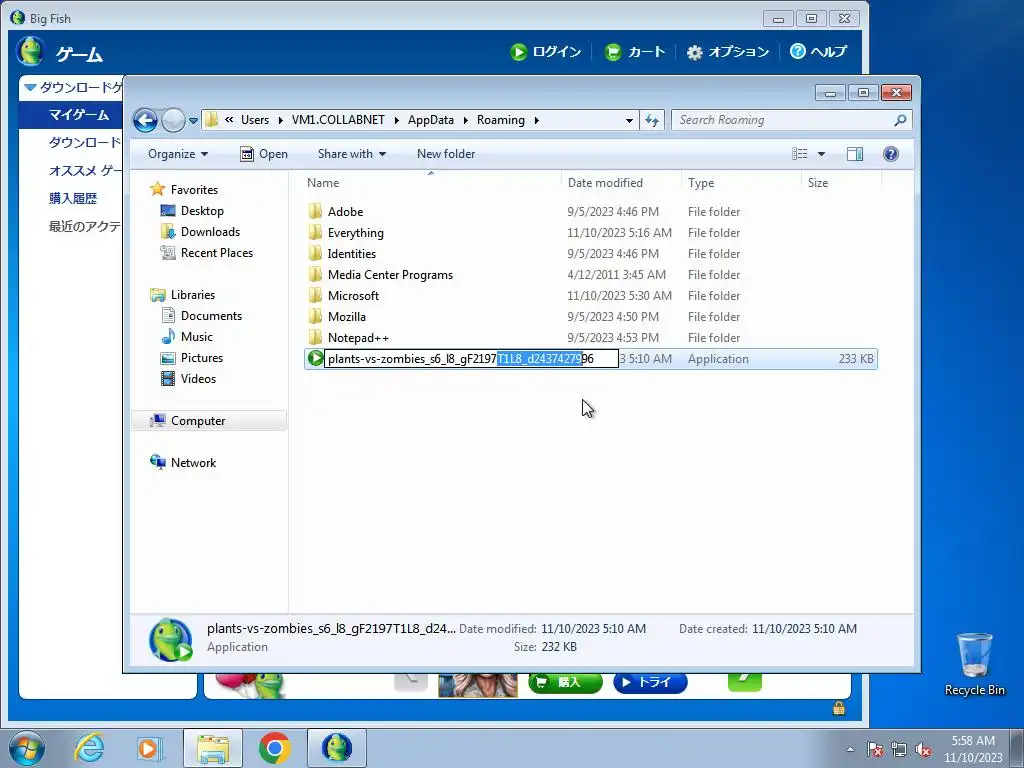
Task: Open the view options dropdown arrow
Action: (x=822, y=154)
